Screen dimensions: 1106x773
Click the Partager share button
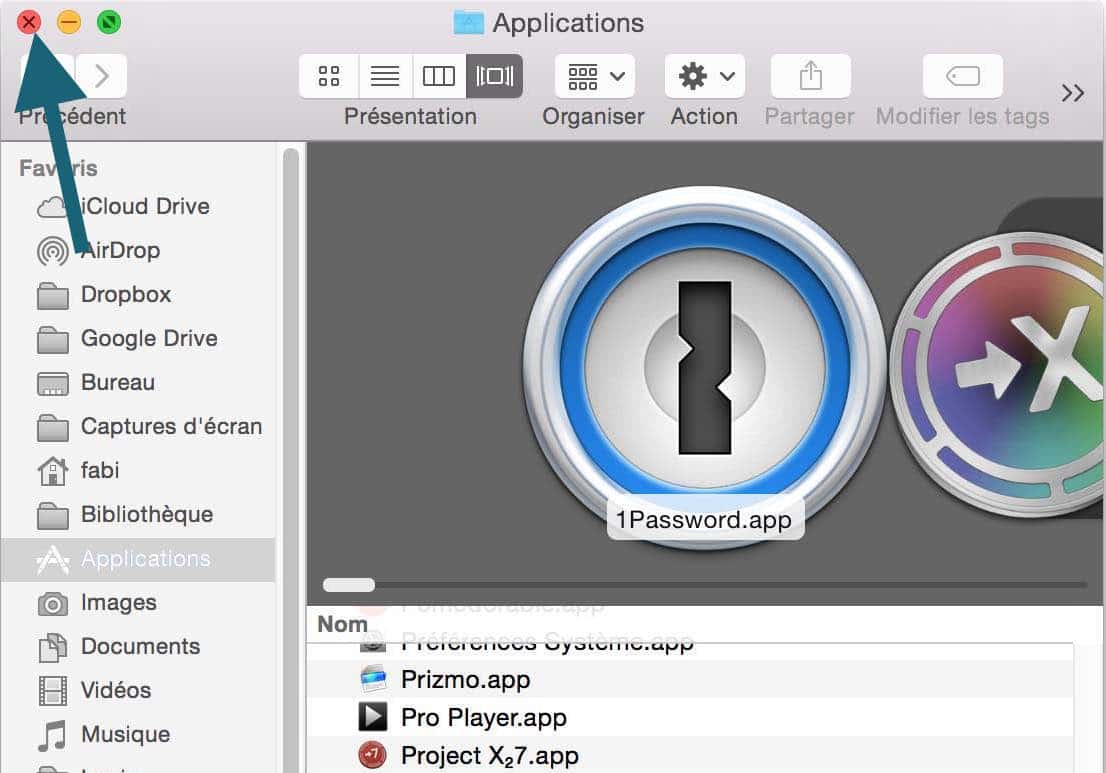point(810,75)
